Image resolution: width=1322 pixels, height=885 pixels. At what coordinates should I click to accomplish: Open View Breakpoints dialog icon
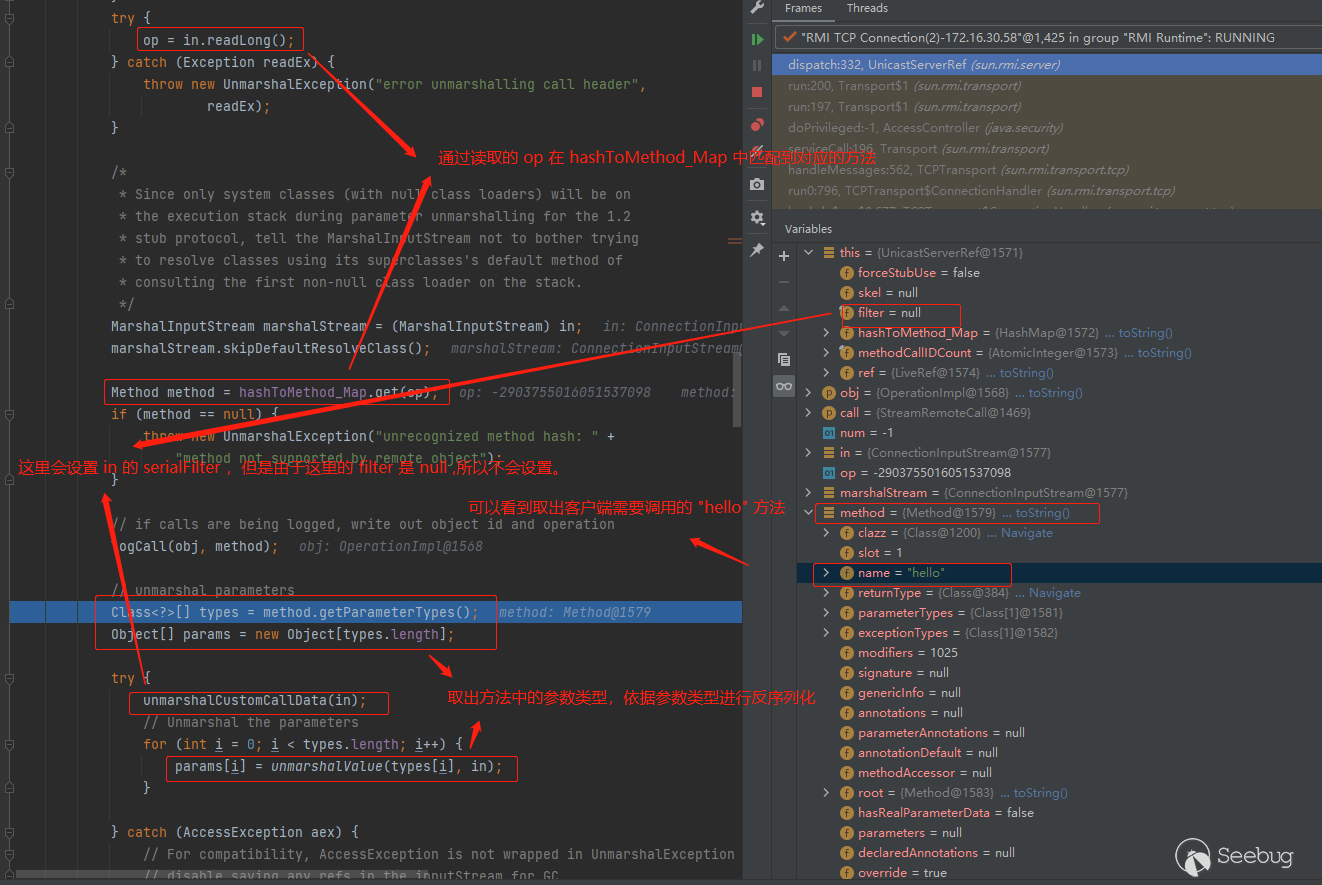[x=757, y=125]
